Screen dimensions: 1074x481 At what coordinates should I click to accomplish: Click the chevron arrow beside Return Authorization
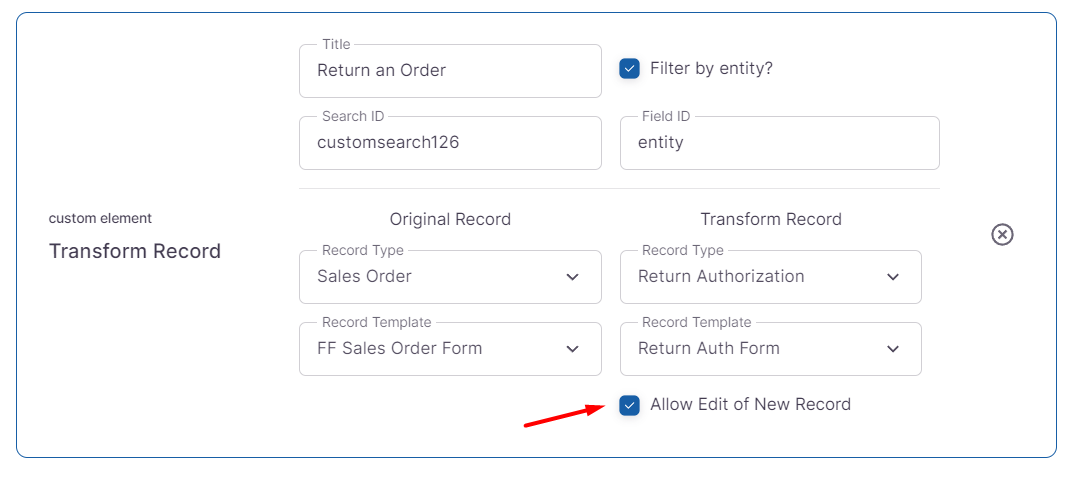893,277
